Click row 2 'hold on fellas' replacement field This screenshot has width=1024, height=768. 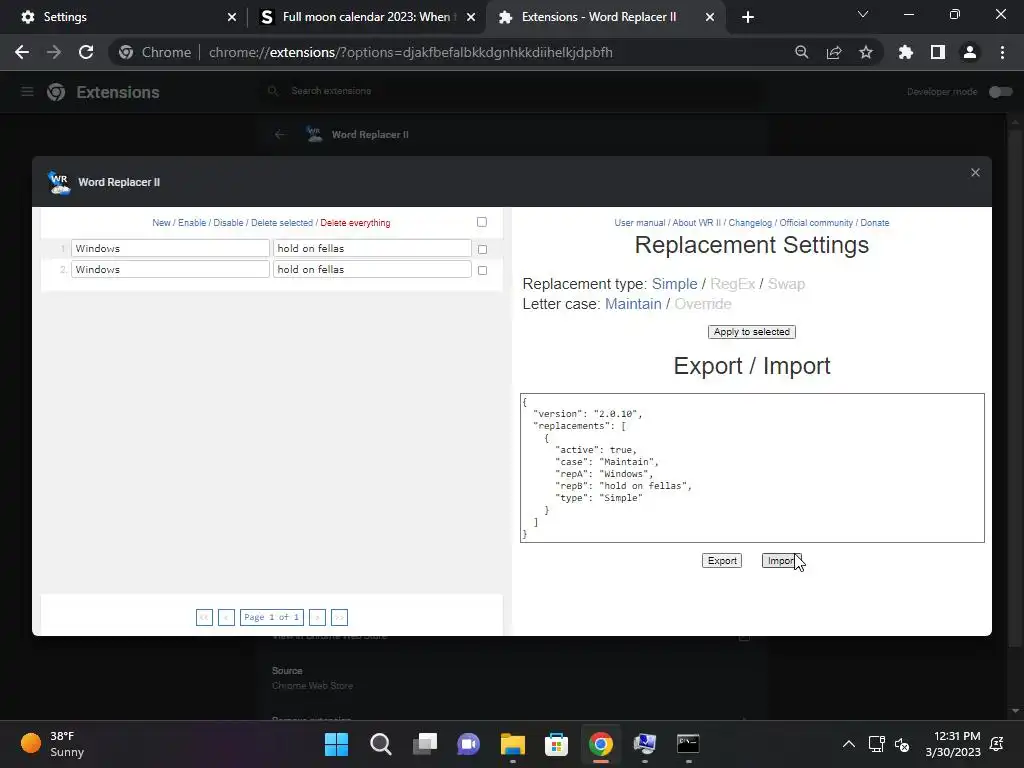(372, 269)
